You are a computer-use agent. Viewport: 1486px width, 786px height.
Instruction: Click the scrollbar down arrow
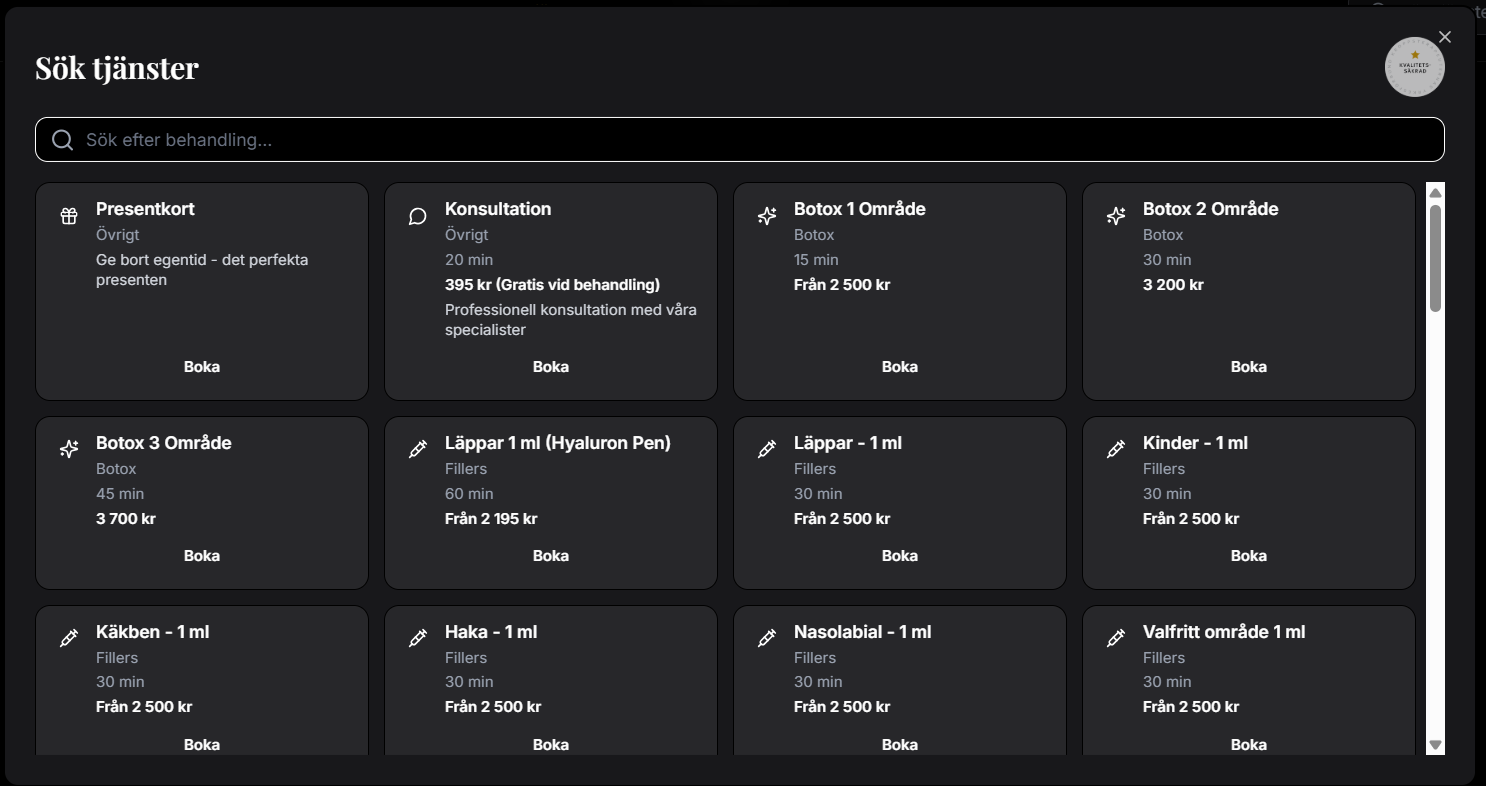tap(1436, 745)
